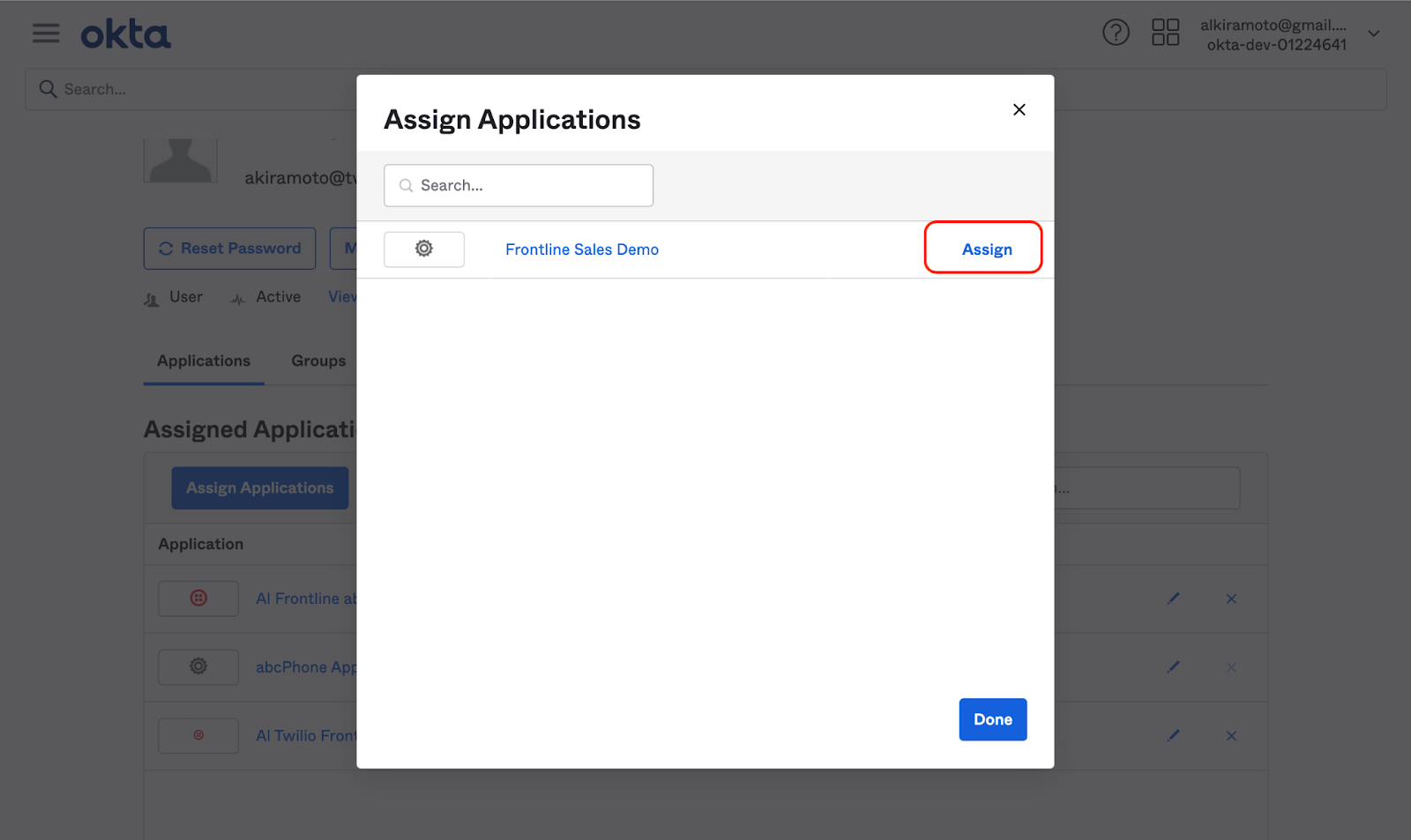The image size is (1411, 840).
Task: Click the Okta logo
Action: click(x=125, y=34)
